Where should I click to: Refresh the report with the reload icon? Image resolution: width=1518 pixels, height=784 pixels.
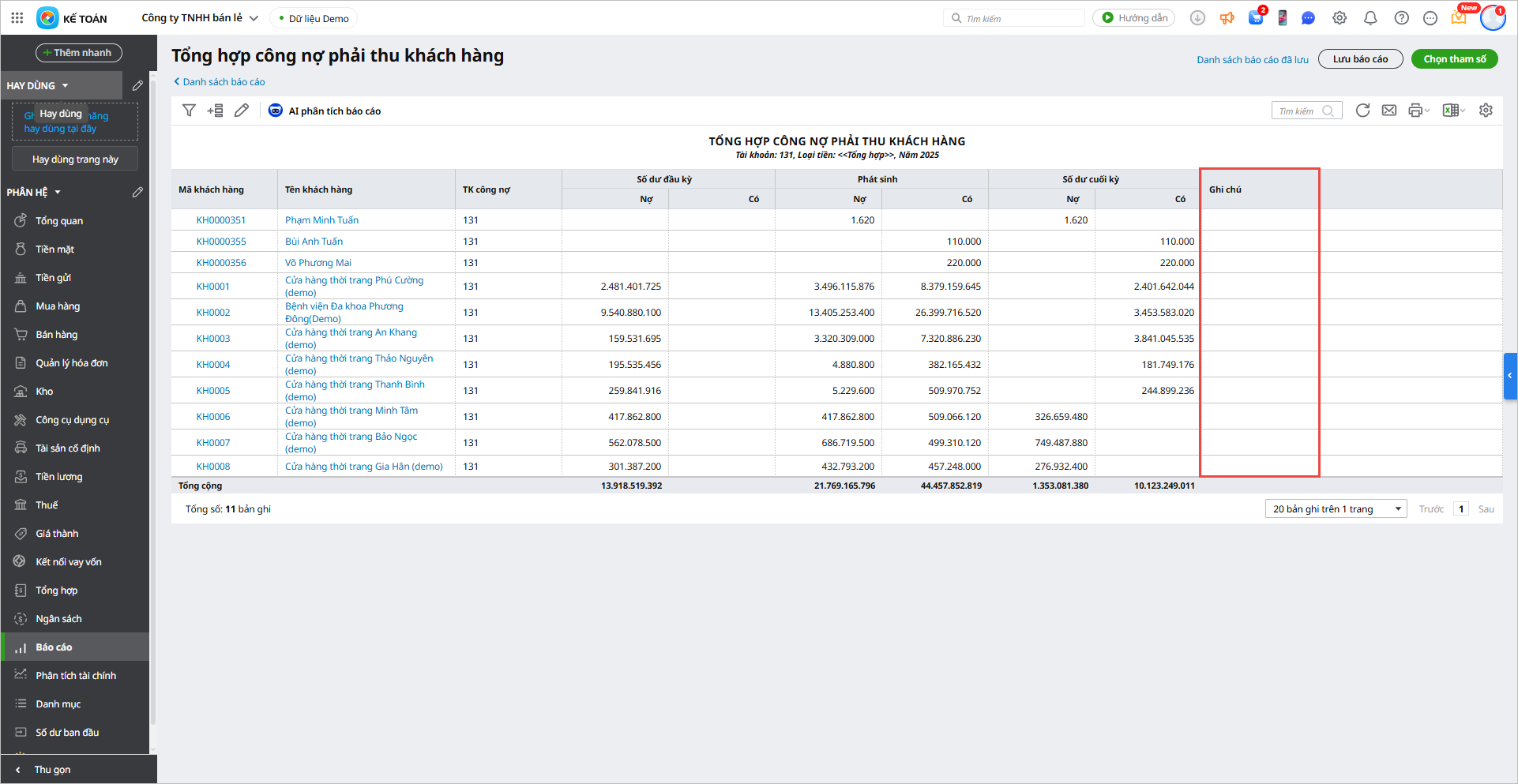[x=1362, y=111]
